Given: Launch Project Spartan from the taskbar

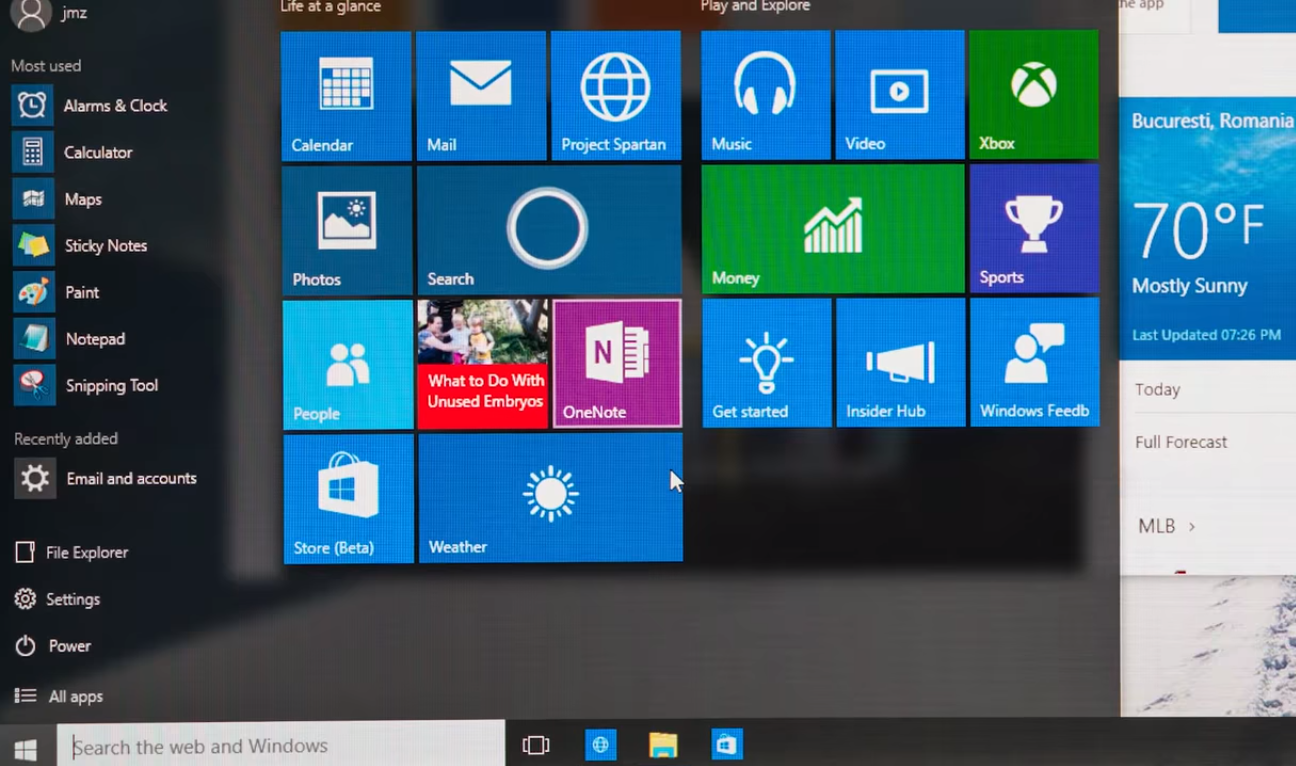Looking at the screenshot, I should (601, 744).
